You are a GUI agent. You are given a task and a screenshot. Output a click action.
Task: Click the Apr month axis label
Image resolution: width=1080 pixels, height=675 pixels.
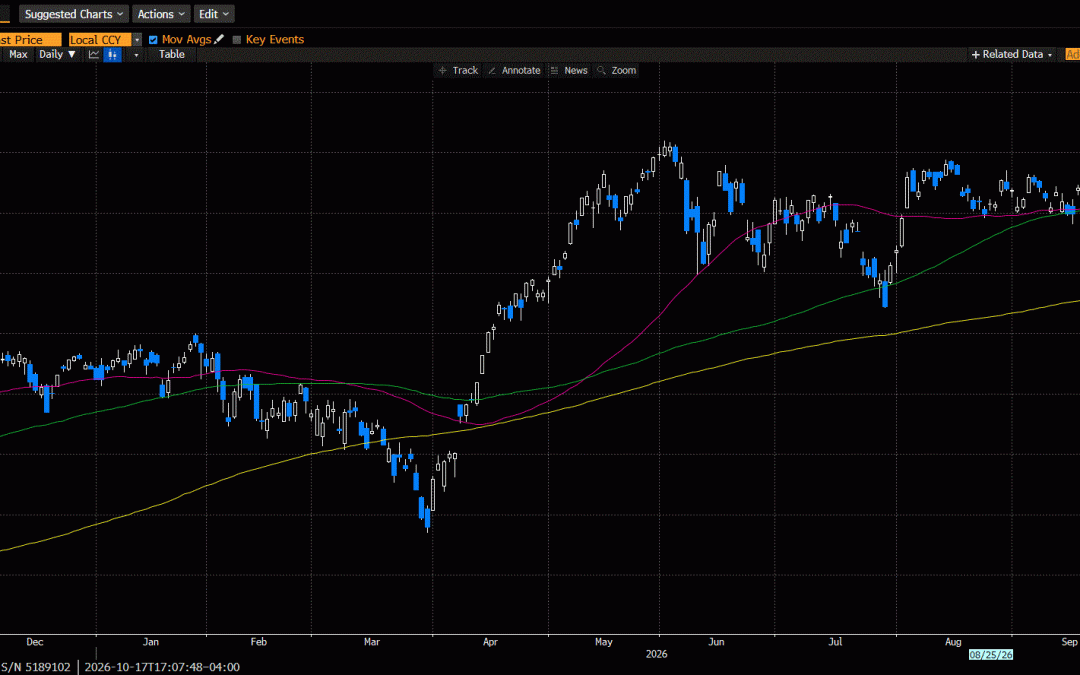coord(490,642)
